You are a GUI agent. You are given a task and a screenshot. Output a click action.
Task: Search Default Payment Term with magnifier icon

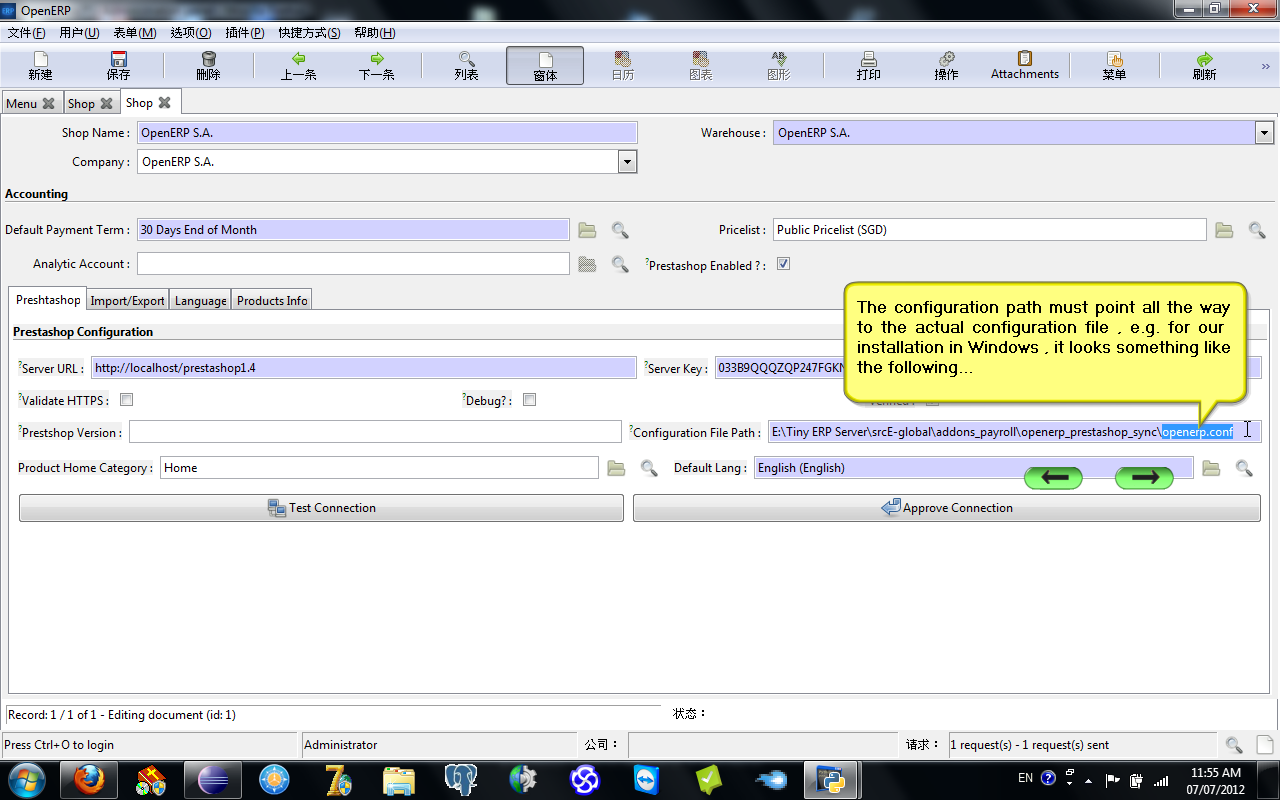[x=620, y=230]
